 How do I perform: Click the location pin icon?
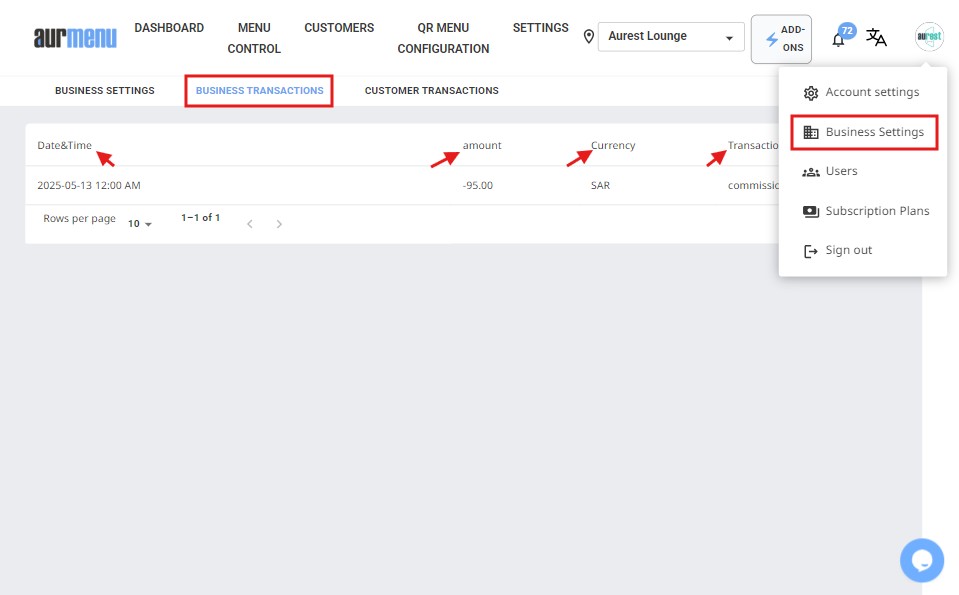click(x=589, y=37)
